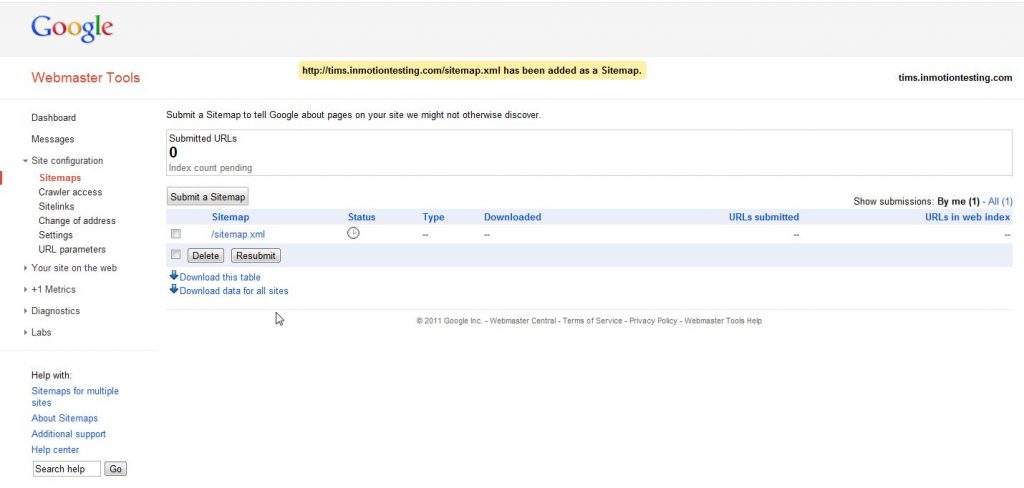1024x488 pixels.
Task: Open the Dashboard menu item
Action: coord(53,118)
